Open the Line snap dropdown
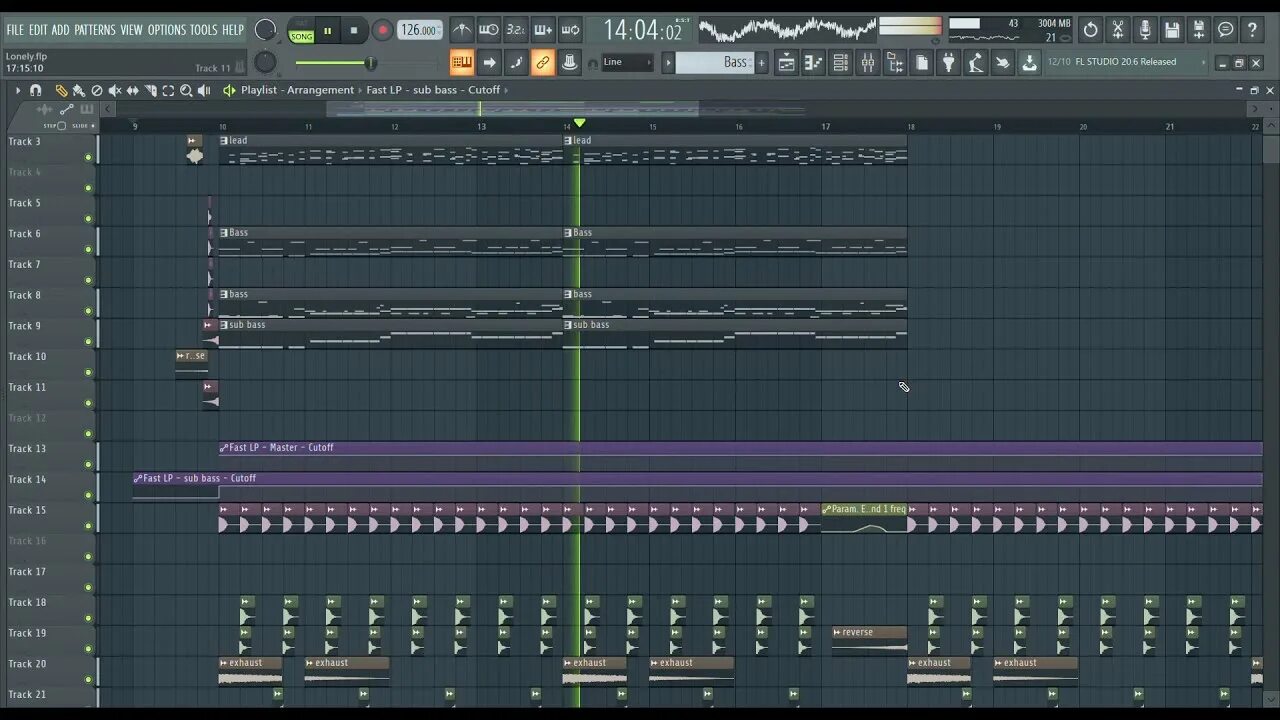The image size is (1280, 720). 628,62
